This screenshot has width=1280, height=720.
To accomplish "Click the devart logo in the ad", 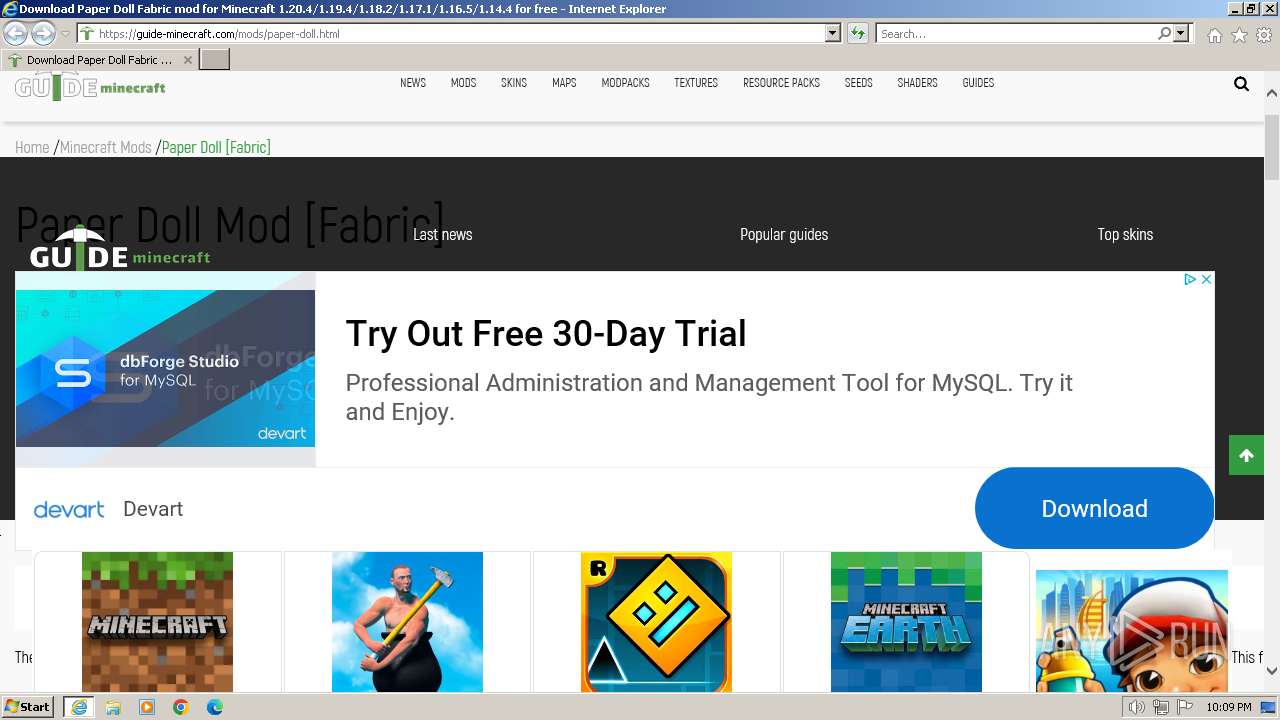I will point(69,509).
